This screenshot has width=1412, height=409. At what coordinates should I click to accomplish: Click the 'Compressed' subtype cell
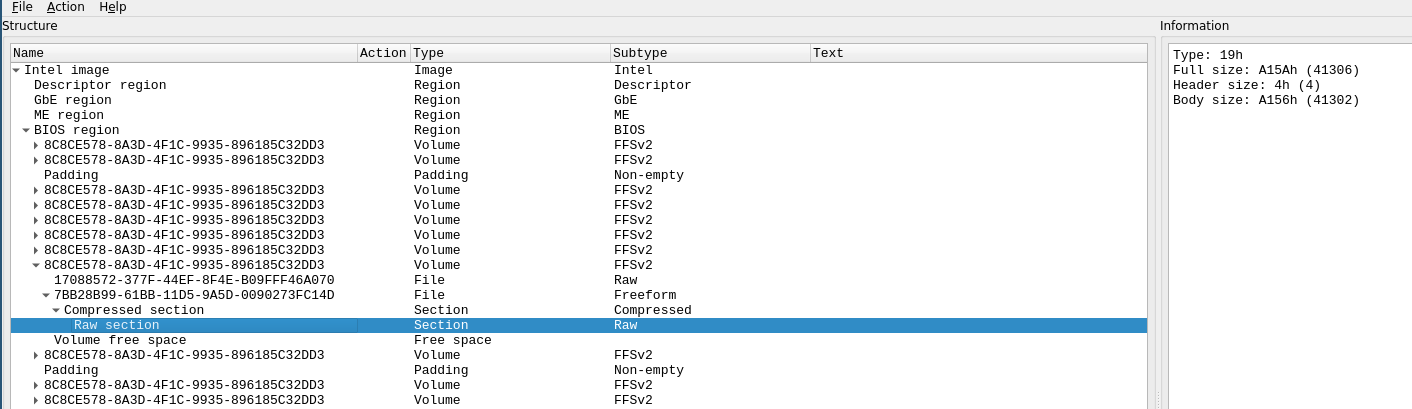tap(653, 310)
